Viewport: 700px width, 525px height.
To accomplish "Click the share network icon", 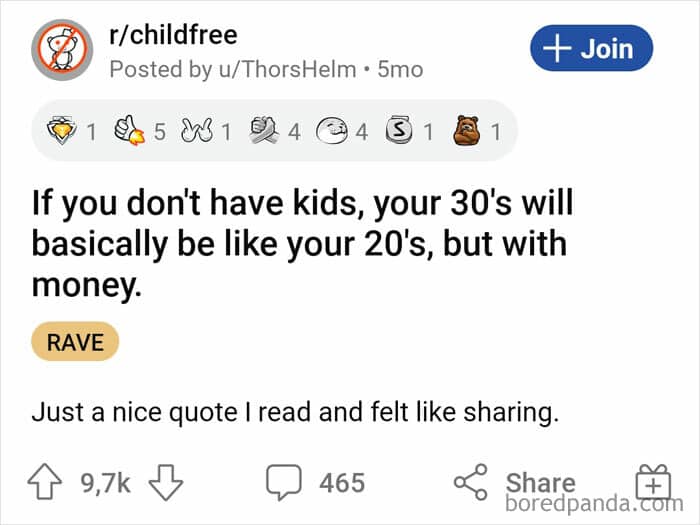I will (x=471, y=482).
